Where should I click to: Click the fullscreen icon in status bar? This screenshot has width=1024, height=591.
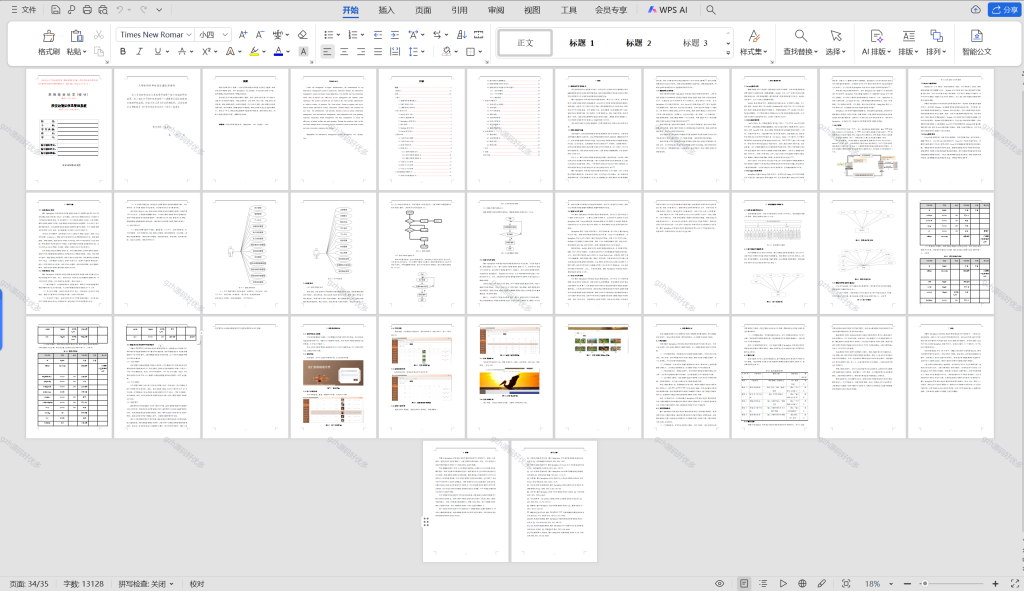1015,584
